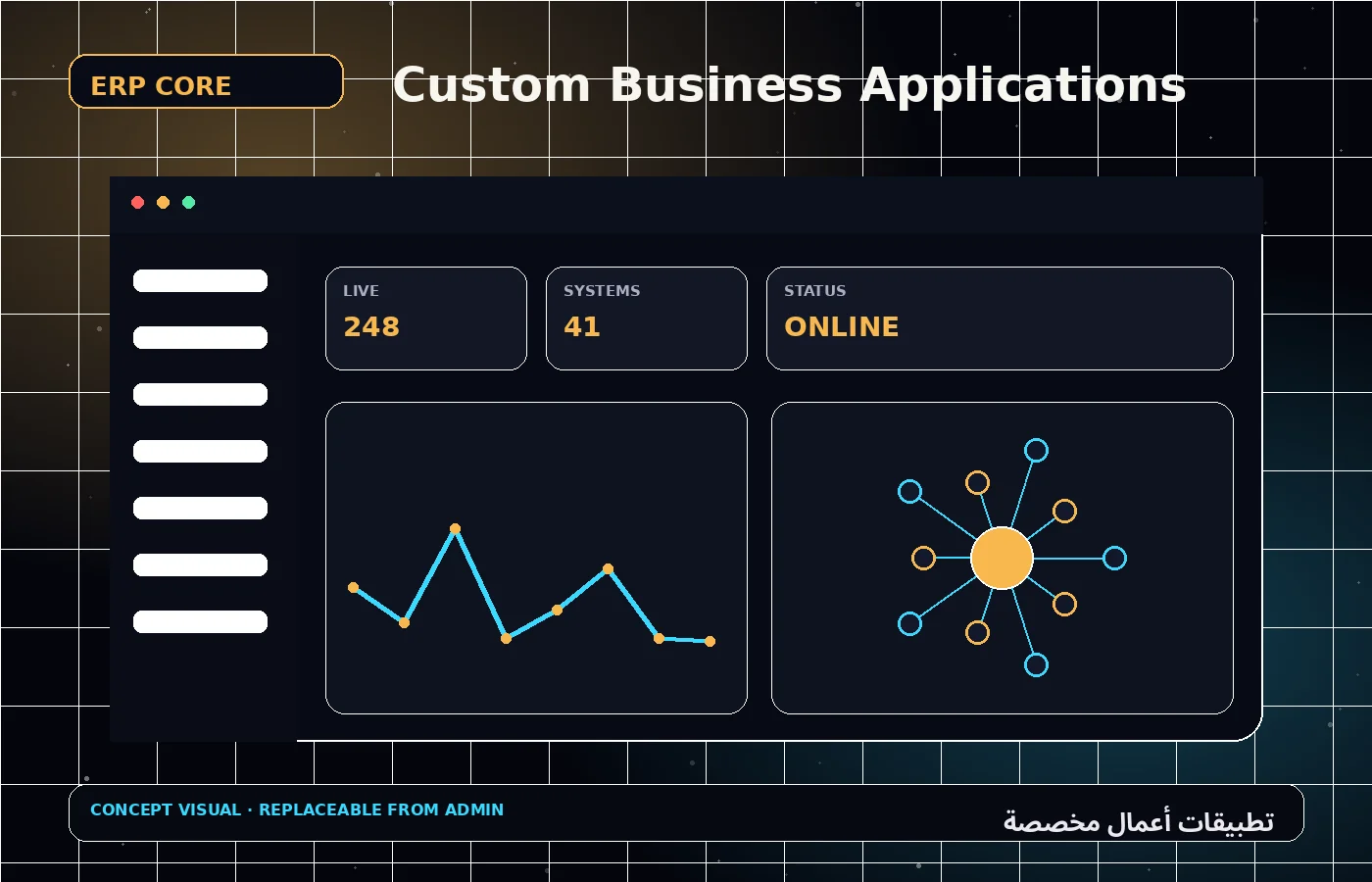
Task: Select the bottommost white sidebar bar
Action: pyautogui.click(x=200, y=622)
